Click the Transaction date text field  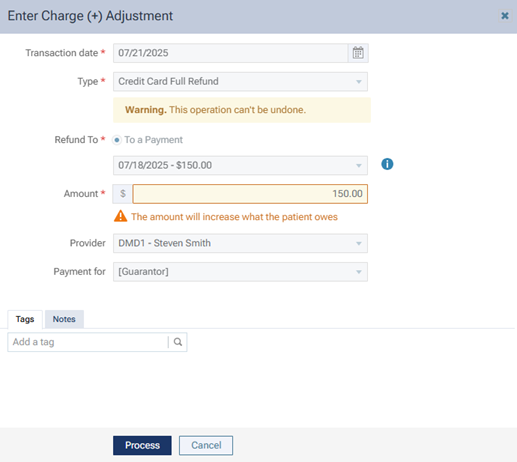click(231, 53)
